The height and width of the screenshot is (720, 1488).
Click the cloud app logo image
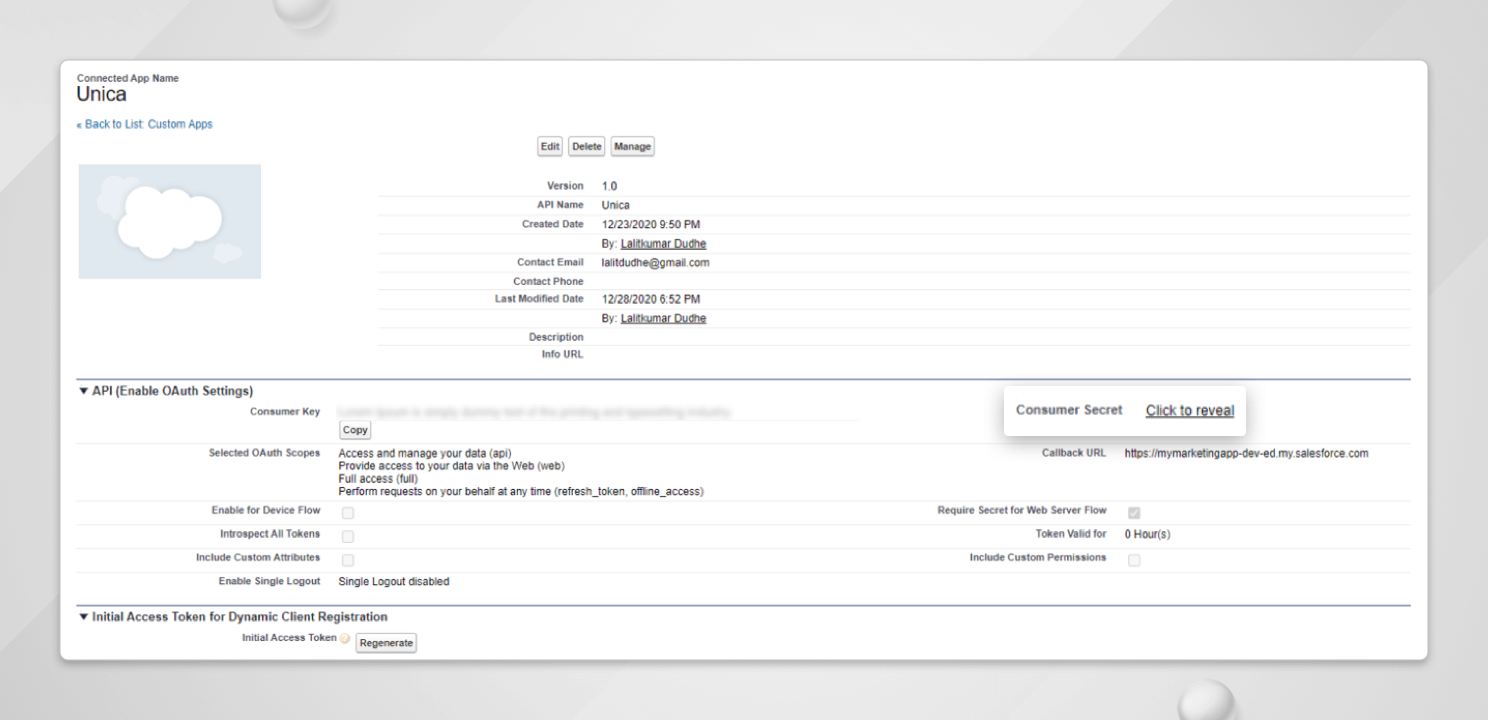(169, 220)
